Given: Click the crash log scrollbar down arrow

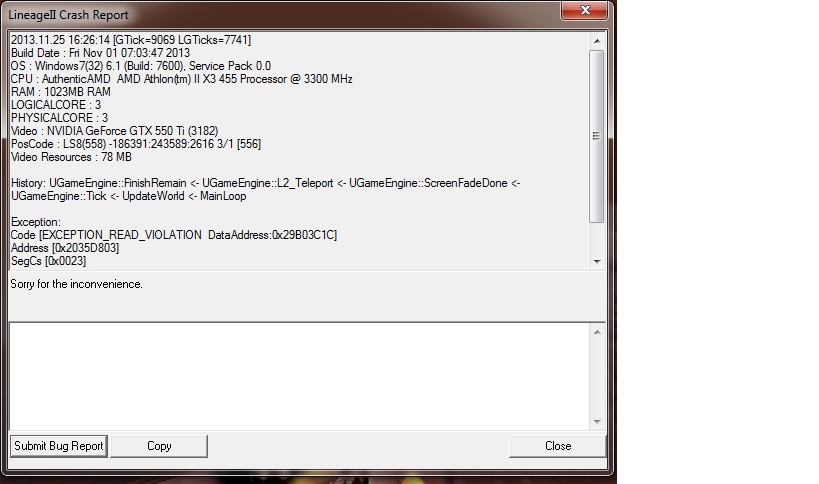Looking at the screenshot, I should [597, 262].
